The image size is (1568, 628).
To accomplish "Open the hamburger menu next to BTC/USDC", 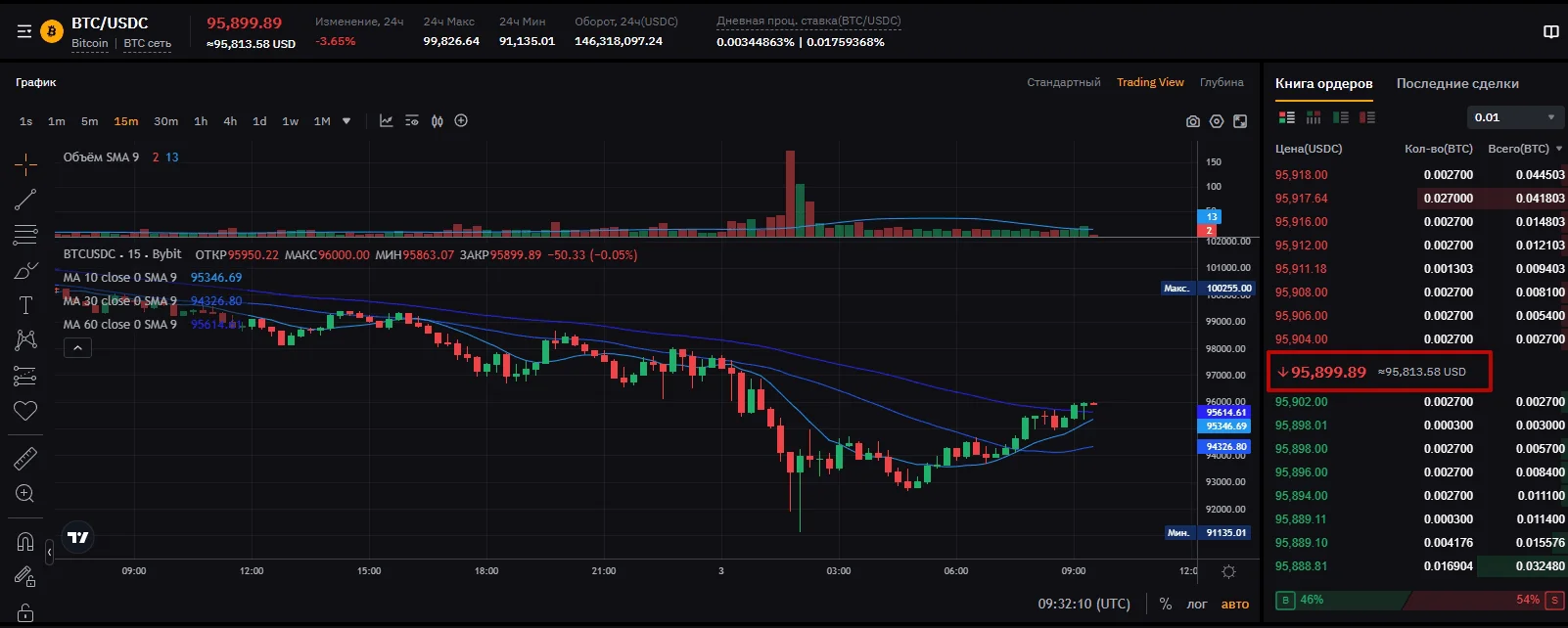I will tap(24, 32).
